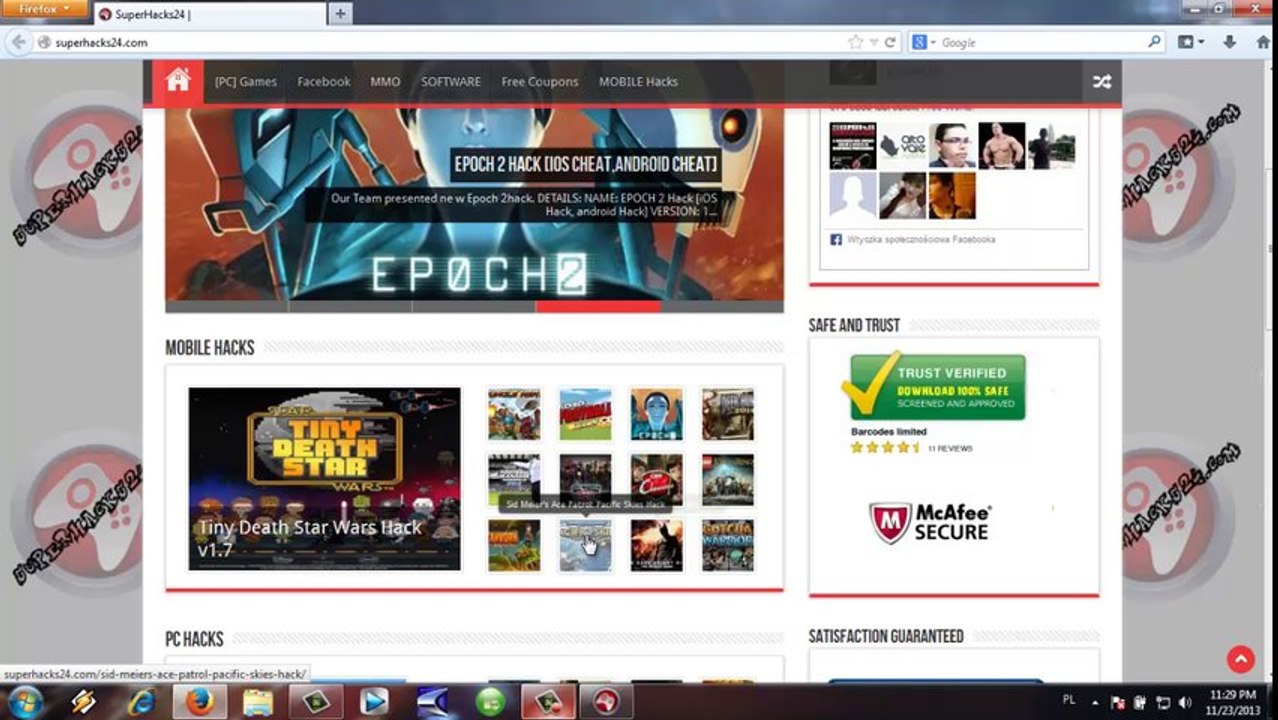Open the EPOCH 2 HACK slider headline
This screenshot has height=720, width=1278.
pos(586,164)
